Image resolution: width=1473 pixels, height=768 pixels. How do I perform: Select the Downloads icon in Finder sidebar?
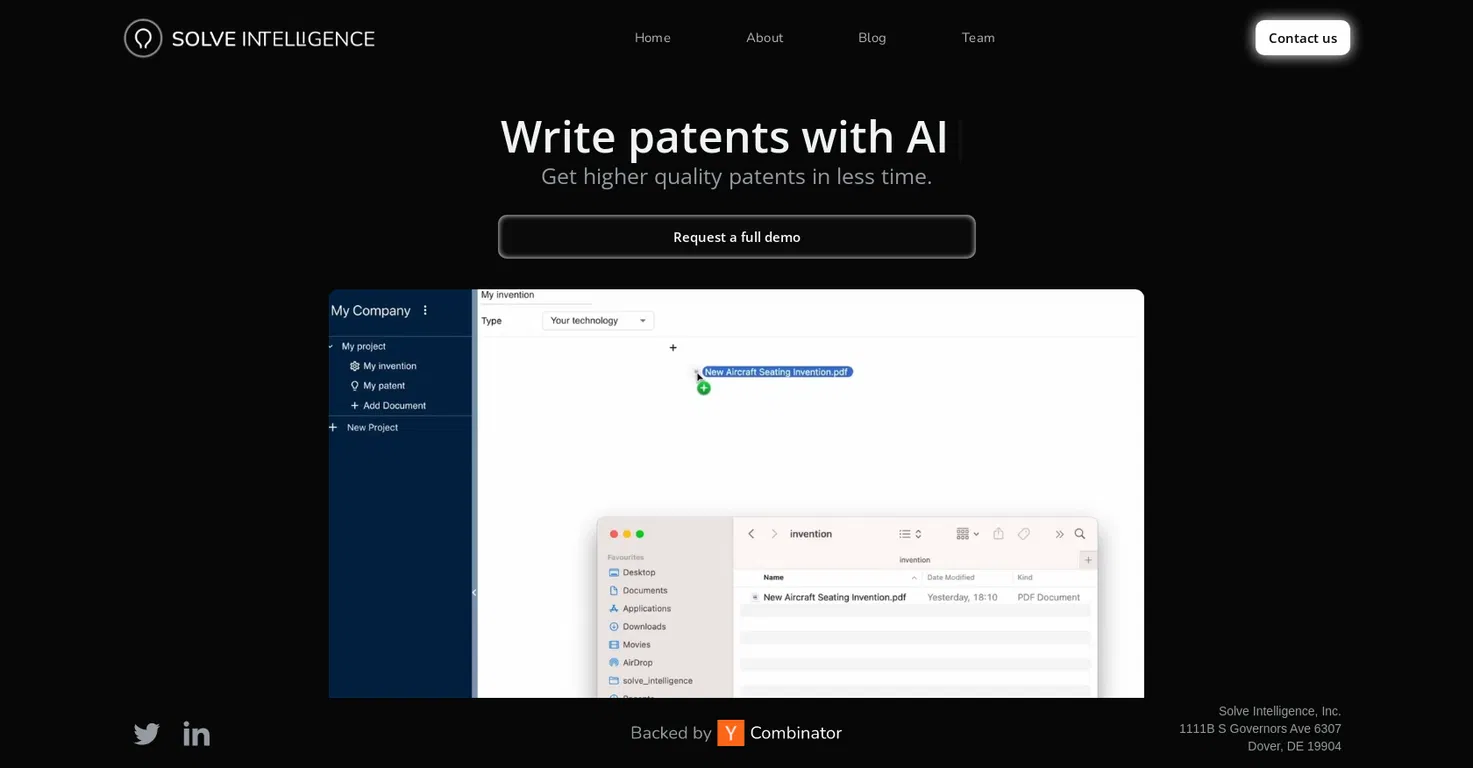pos(614,627)
